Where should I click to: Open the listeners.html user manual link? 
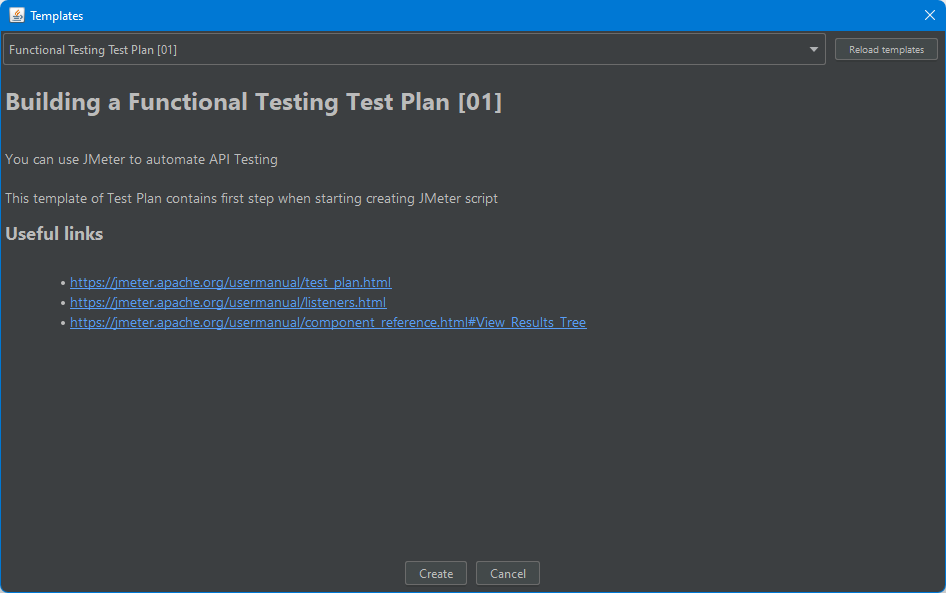[x=228, y=302]
